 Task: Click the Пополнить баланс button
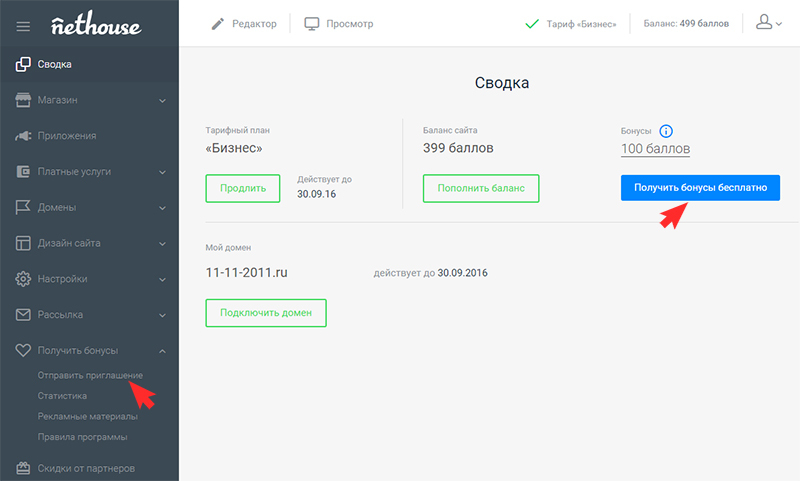[x=481, y=188]
